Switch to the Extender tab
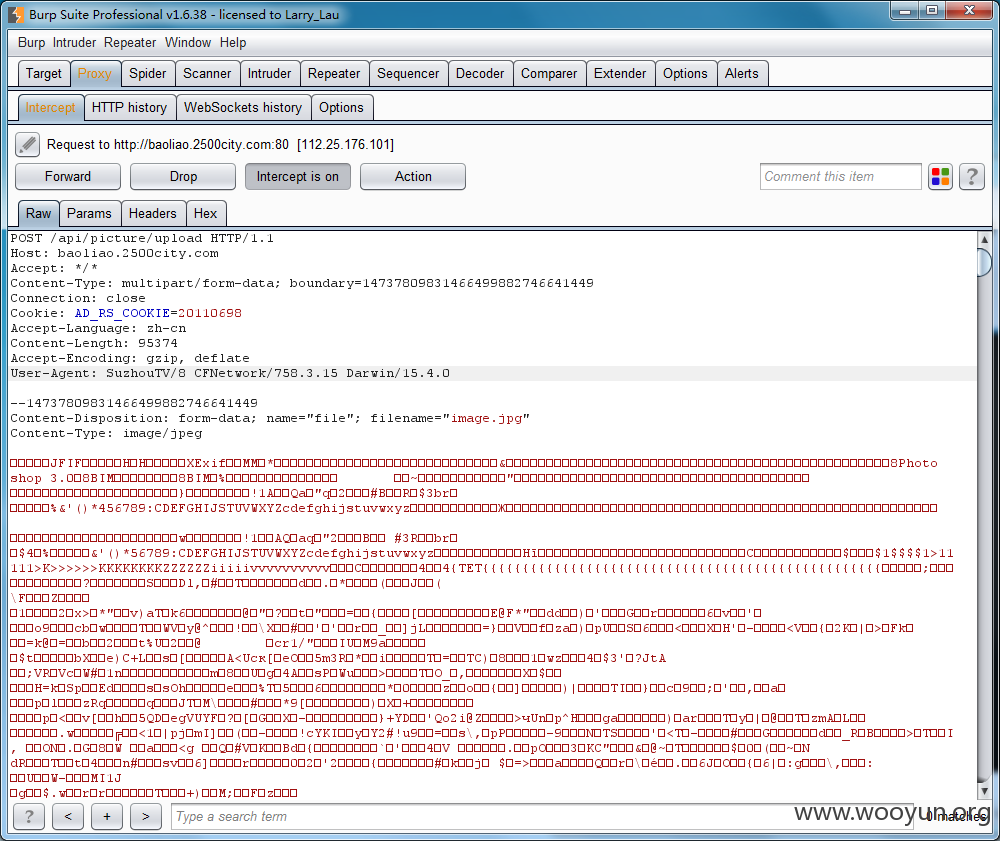This screenshot has width=1000, height=841. (620, 73)
